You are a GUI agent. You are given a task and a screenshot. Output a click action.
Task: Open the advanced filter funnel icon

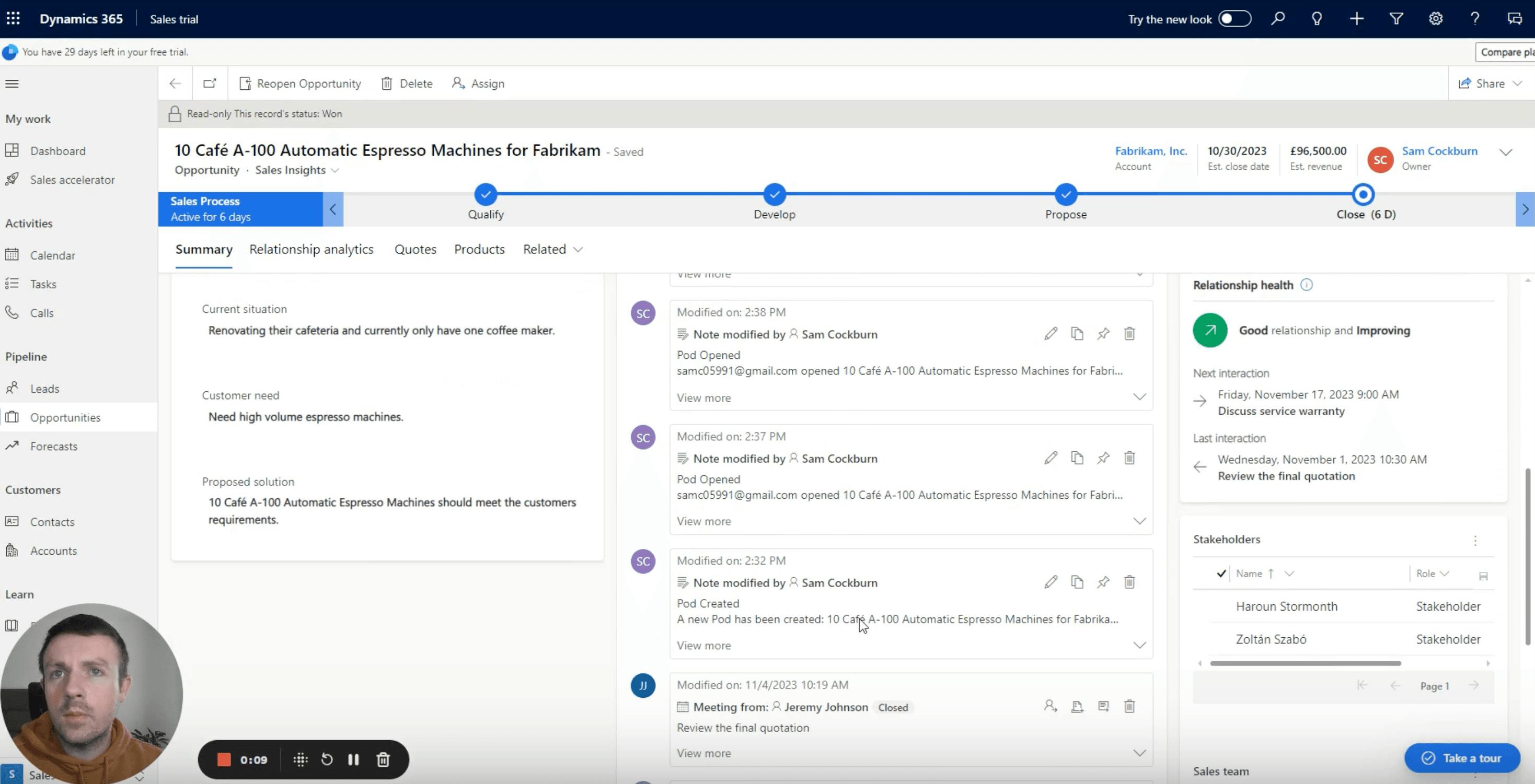point(1395,19)
